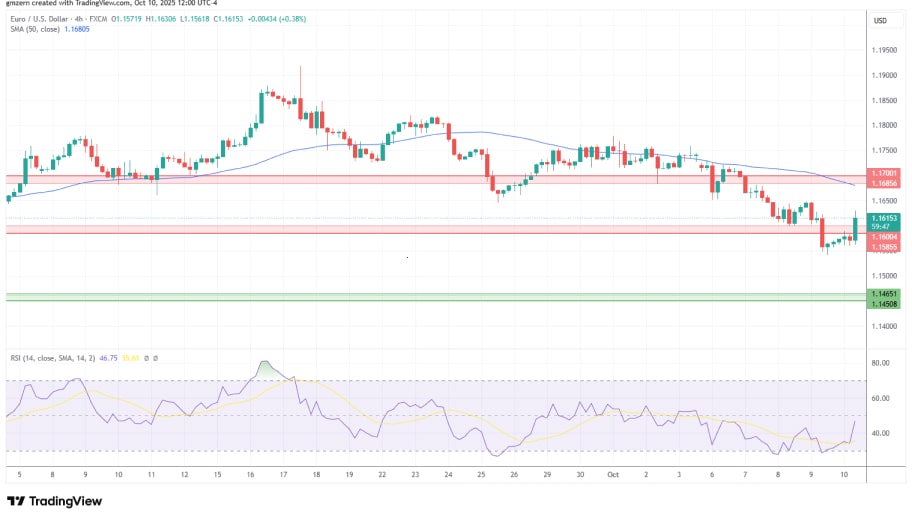The image size is (912, 513).
Task: Select the red 1.17001 resistance price tag
Action: click(884, 173)
